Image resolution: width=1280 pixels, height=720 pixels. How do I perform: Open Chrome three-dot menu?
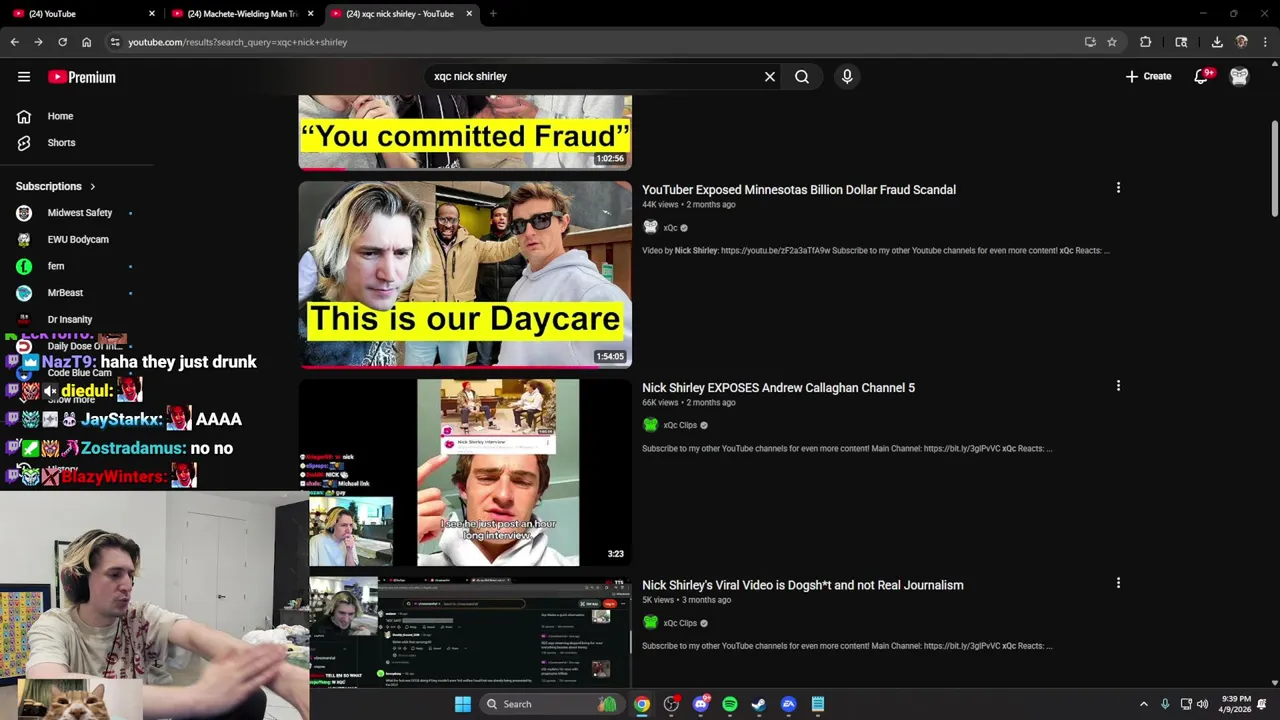click(1266, 42)
